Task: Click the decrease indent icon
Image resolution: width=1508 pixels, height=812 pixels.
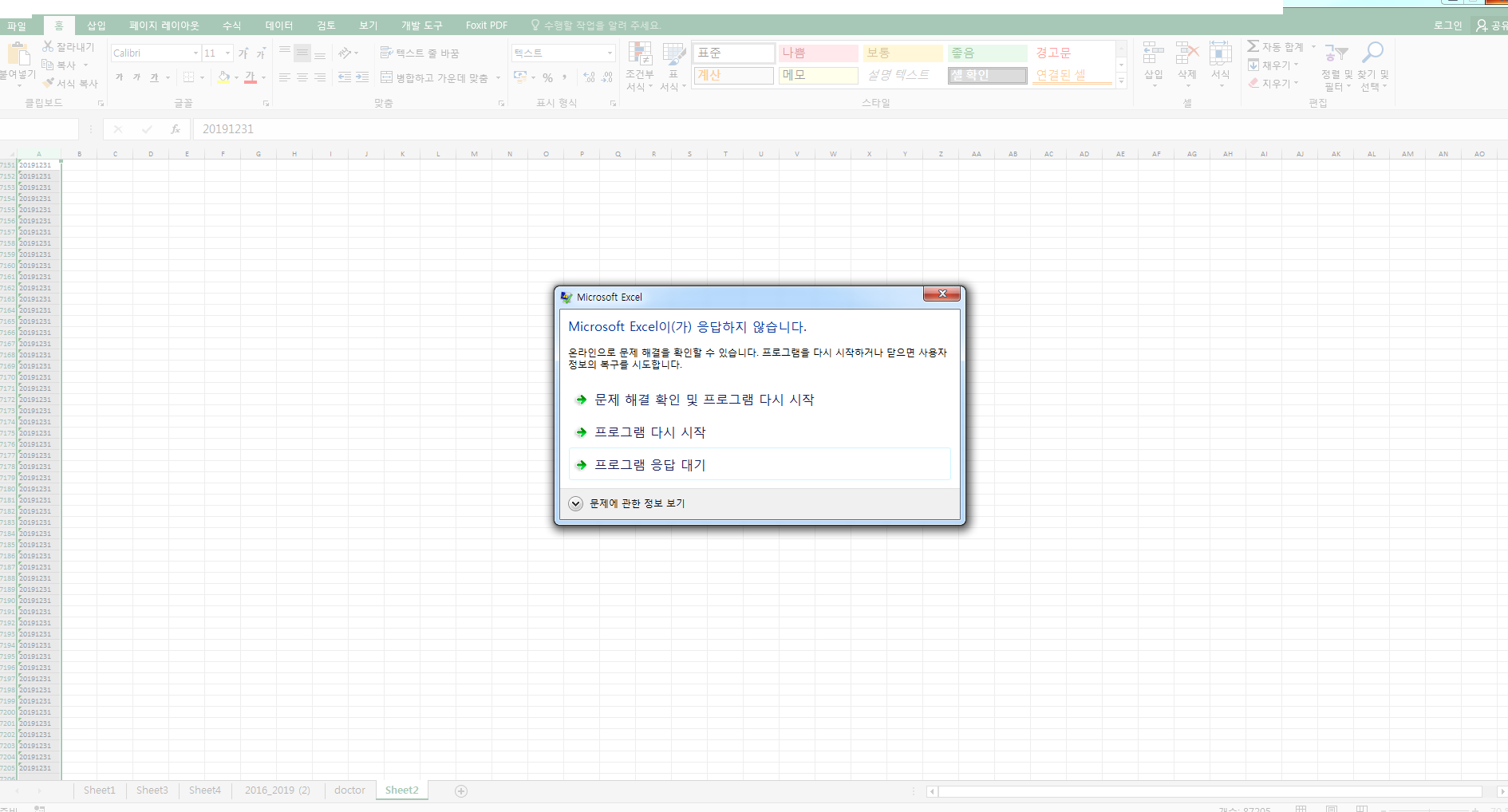Action: pos(345,77)
